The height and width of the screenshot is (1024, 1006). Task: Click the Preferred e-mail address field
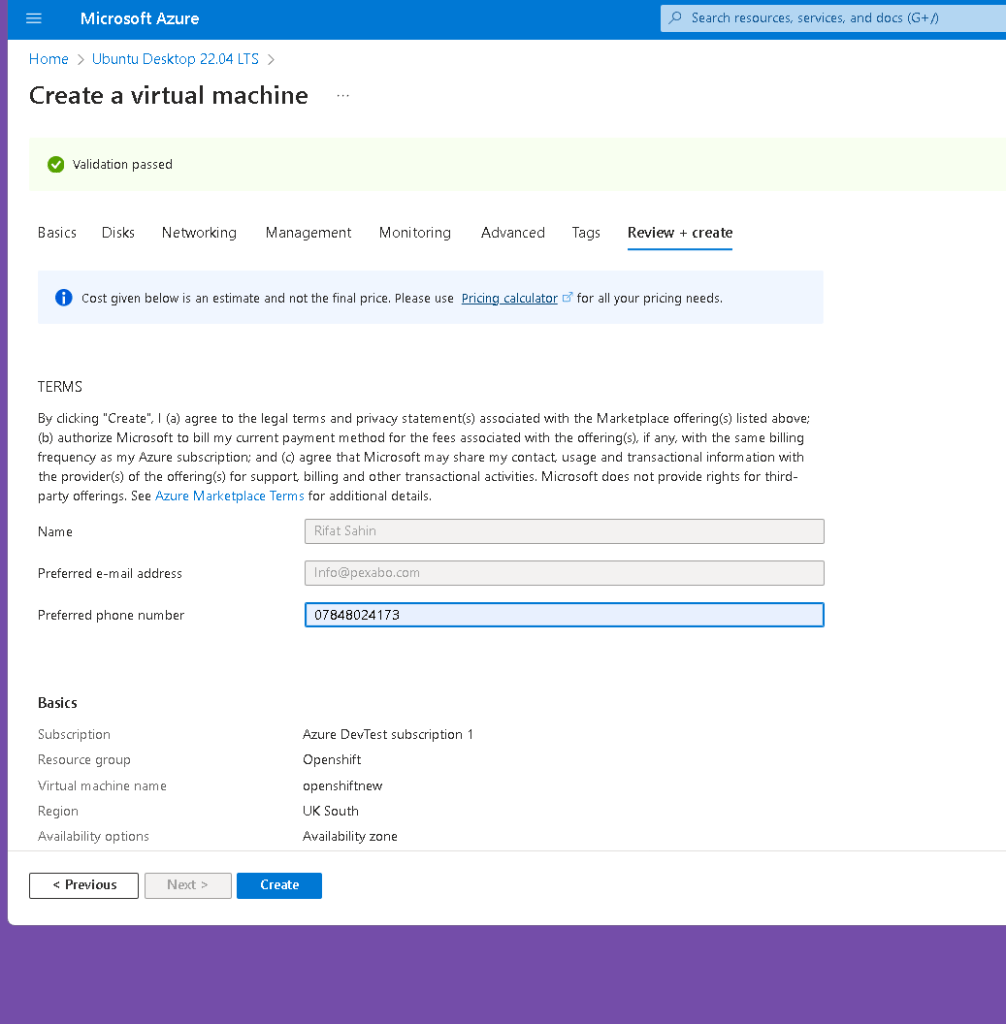(x=564, y=573)
